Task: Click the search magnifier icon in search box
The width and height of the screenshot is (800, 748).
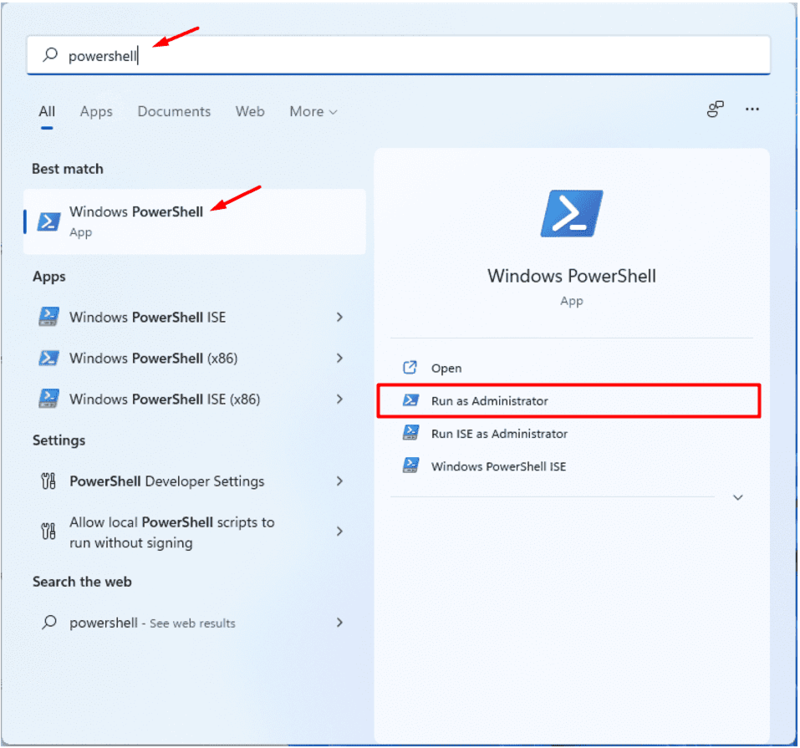Action: (x=50, y=54)
